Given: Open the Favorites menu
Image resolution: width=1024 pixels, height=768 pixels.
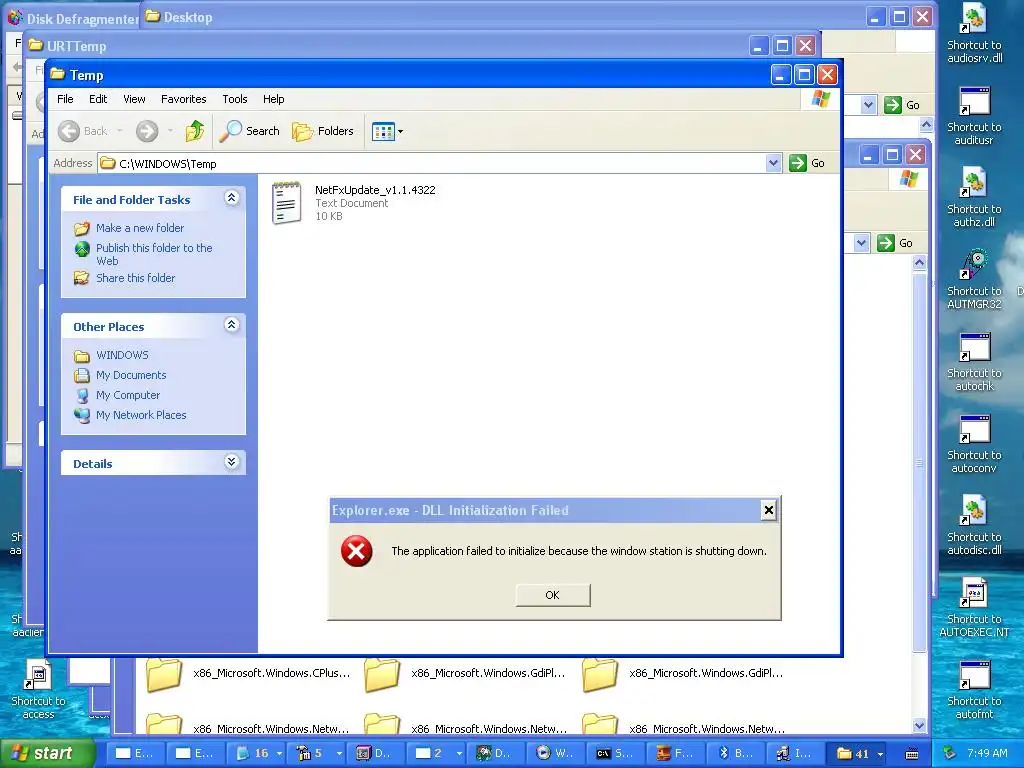Looking at the screenshot, I should point(184,99).
